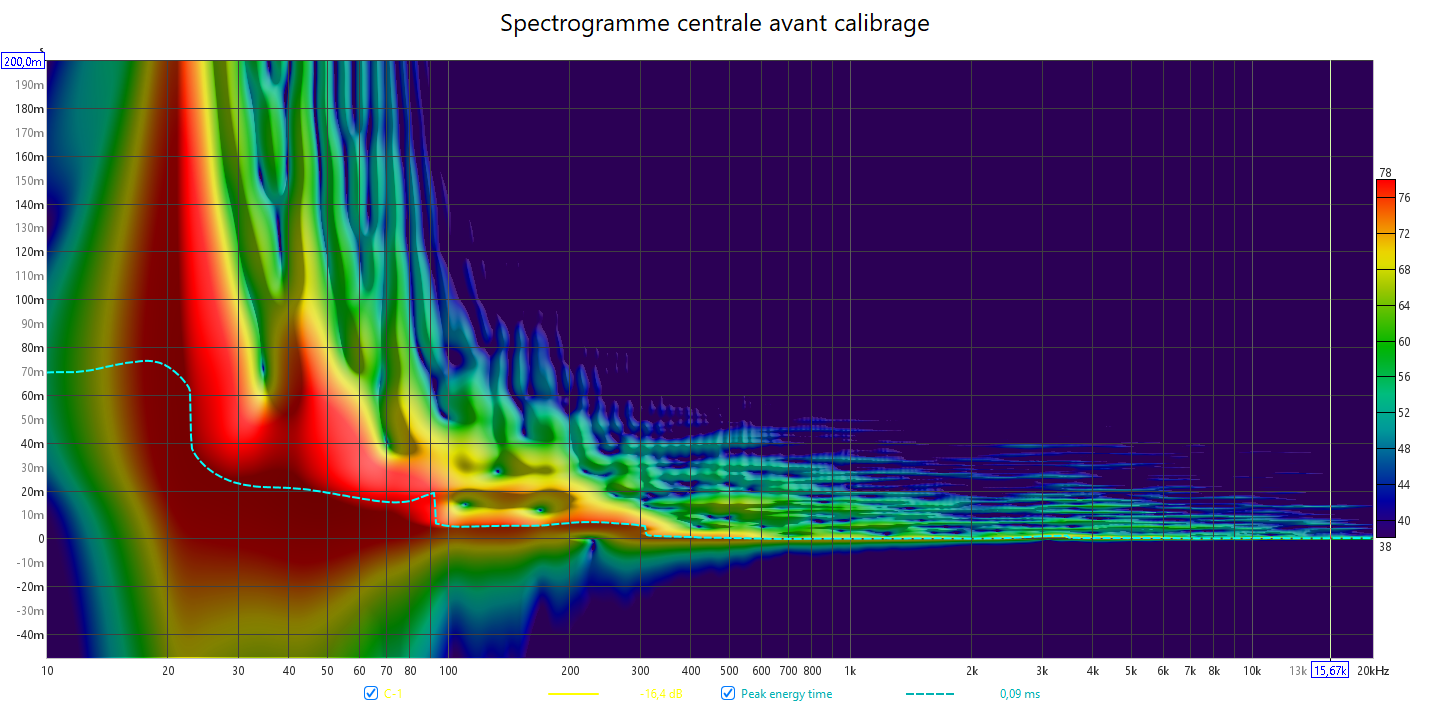Click the Peak energy time legend label

tap(786, 694)
